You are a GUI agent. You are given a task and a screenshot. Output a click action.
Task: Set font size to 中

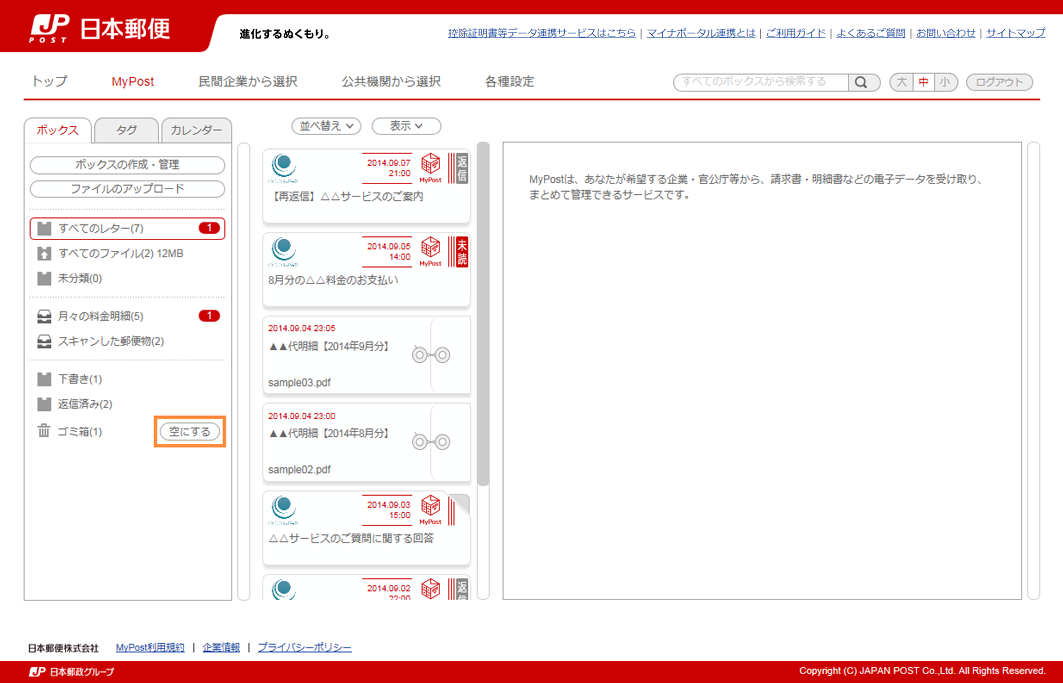[923, 82]
